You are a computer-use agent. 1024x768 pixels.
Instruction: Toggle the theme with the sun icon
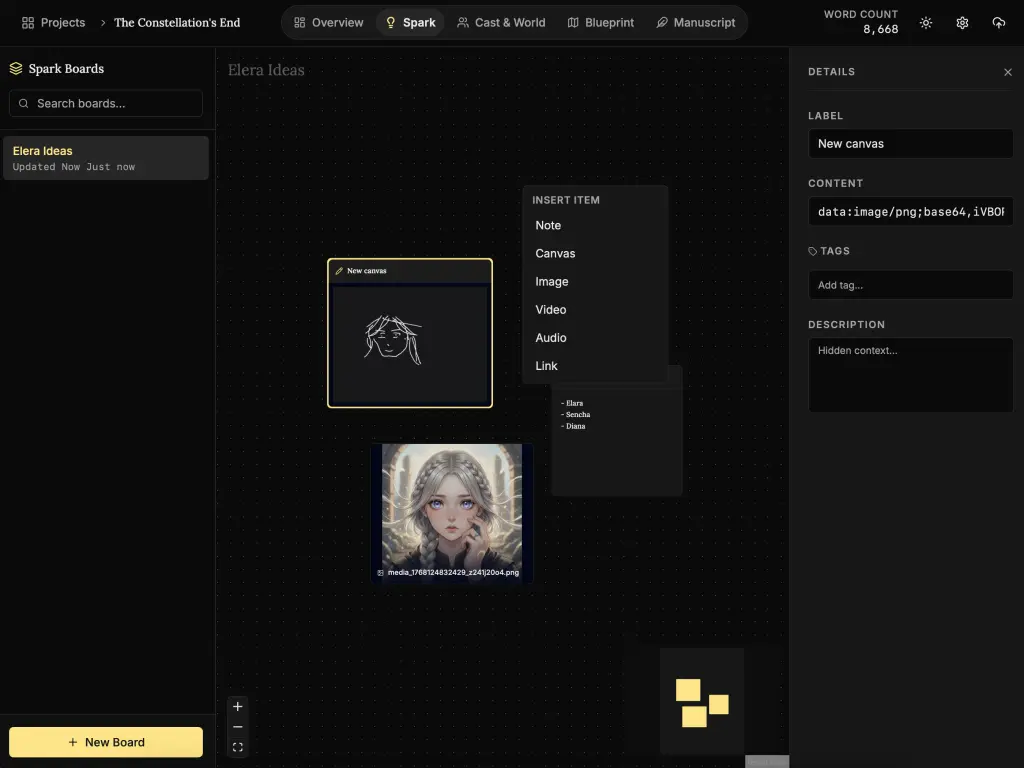click(x=925, y=22)
